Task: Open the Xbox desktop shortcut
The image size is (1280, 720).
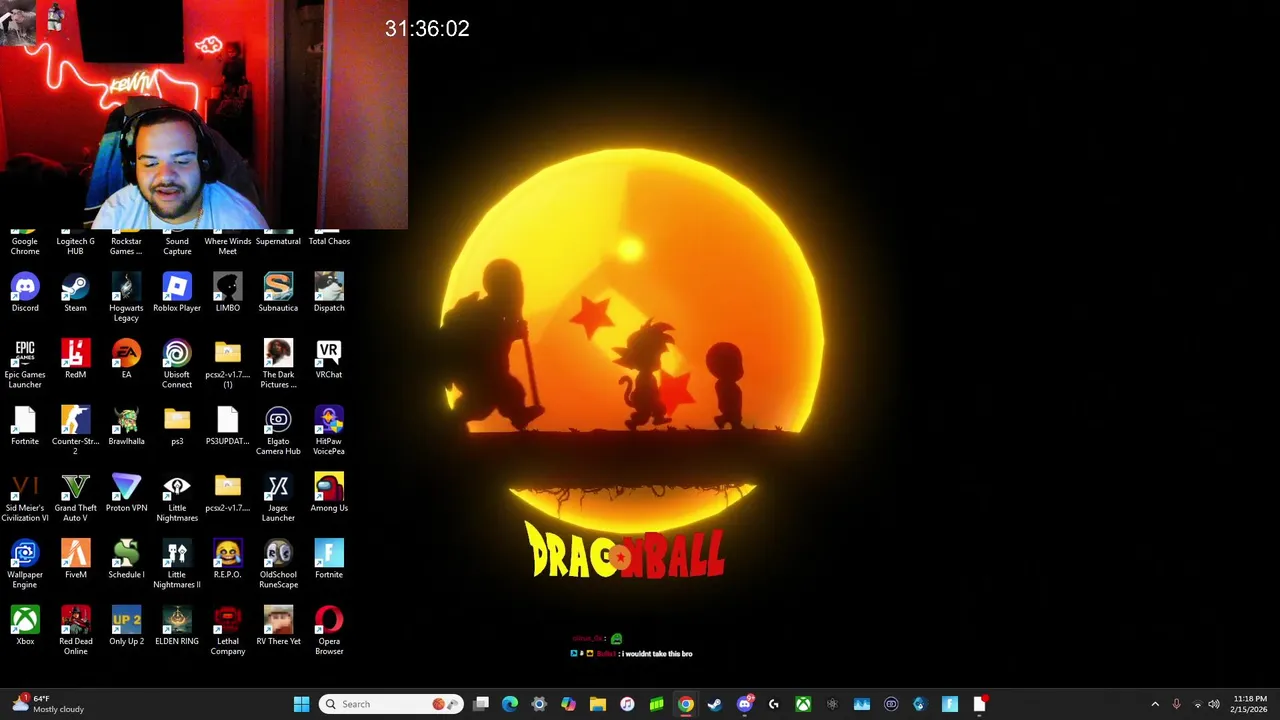Action: point(25,626)
